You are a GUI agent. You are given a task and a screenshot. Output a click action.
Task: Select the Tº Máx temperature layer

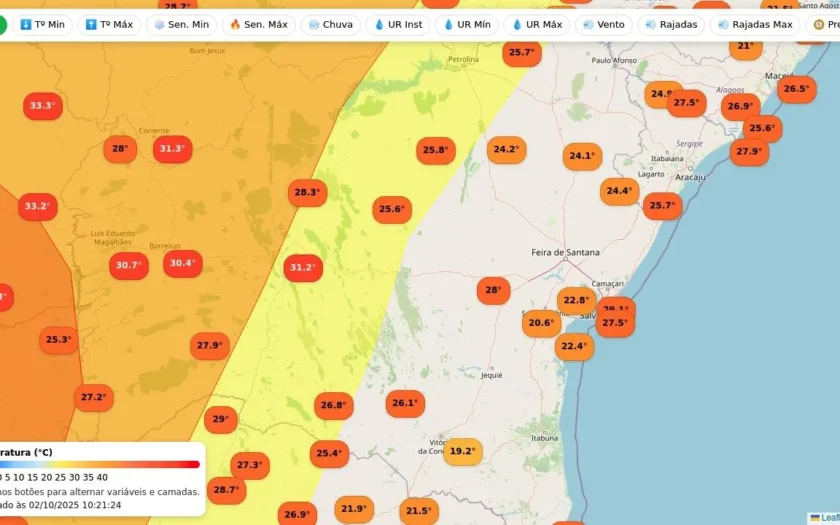[x=109, y=25]
